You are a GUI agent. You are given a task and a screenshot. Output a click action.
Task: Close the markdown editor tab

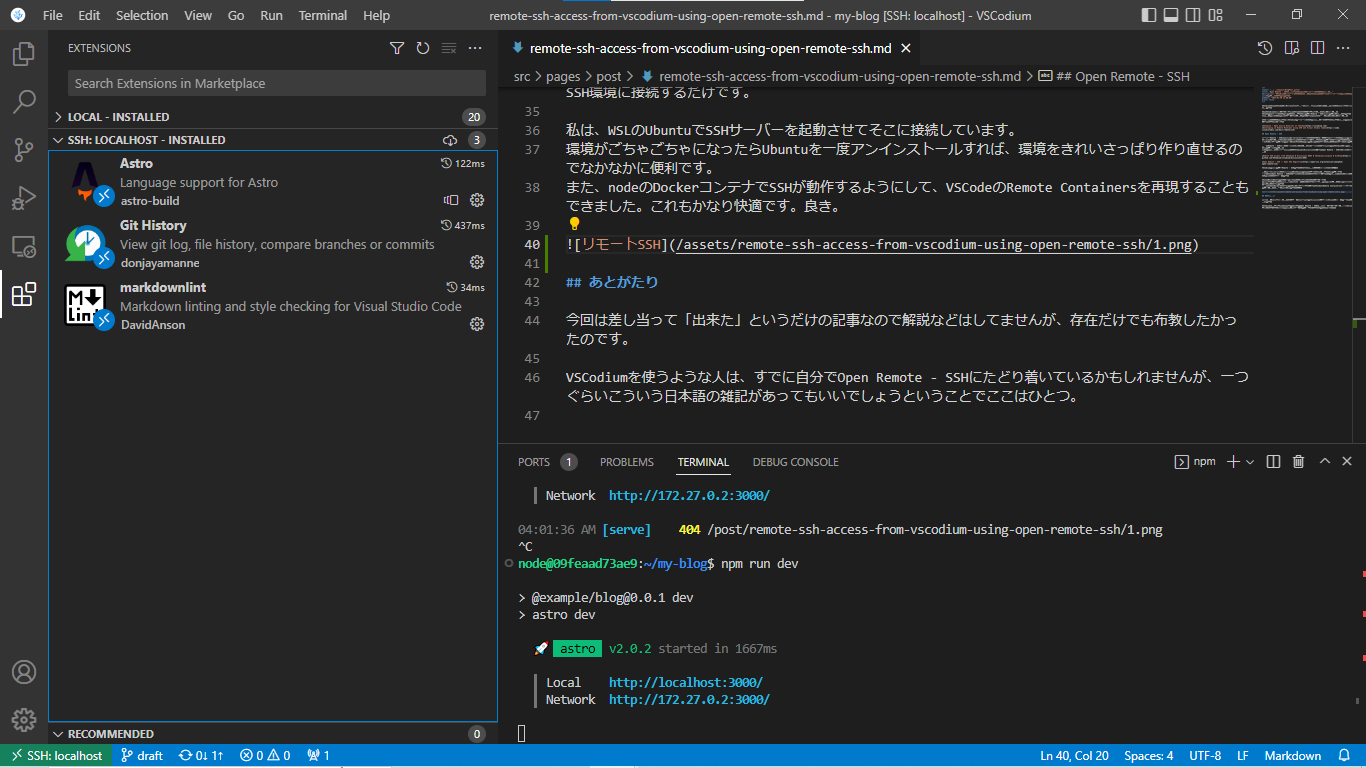point(906,48)
